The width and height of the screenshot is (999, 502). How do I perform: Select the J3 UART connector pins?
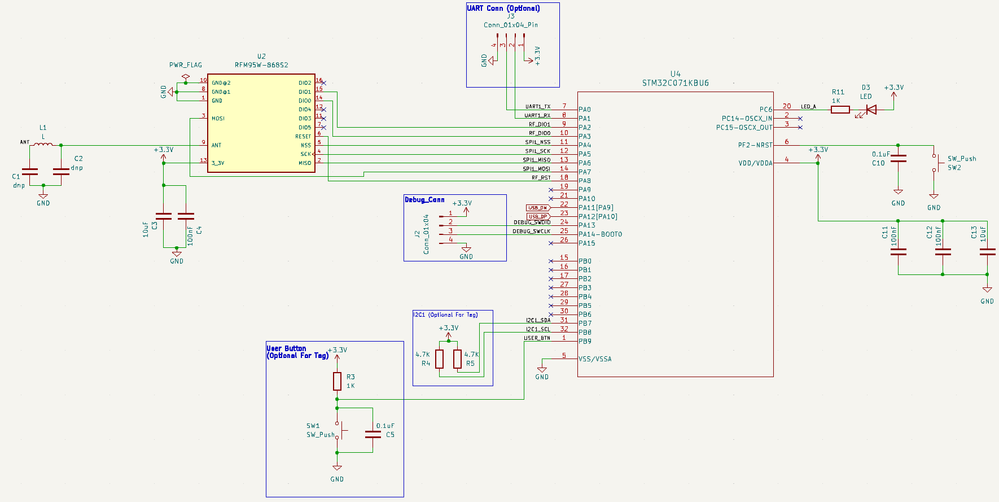(509, 46)
